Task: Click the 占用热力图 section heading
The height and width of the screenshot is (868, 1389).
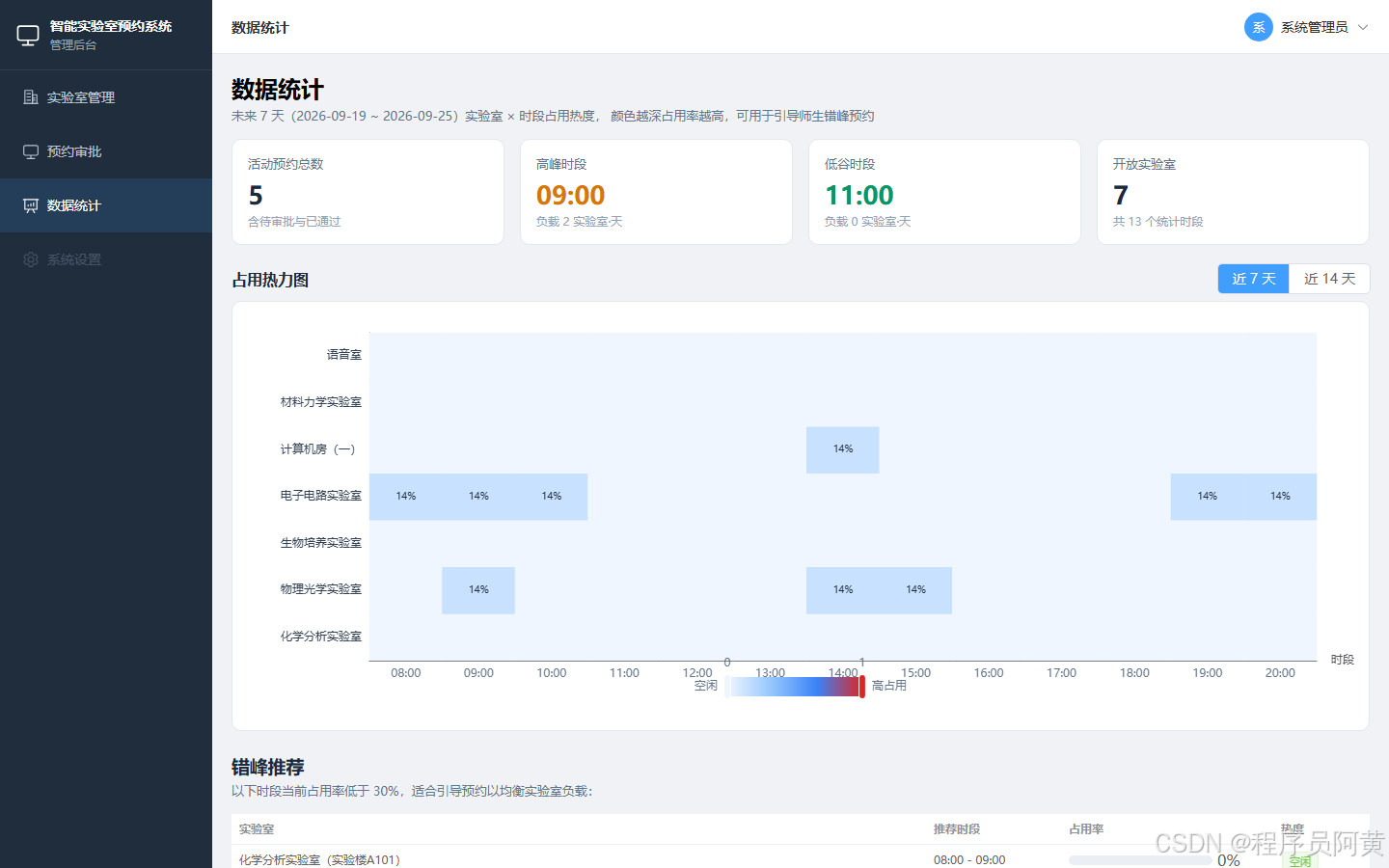Action: click(270, 280)
